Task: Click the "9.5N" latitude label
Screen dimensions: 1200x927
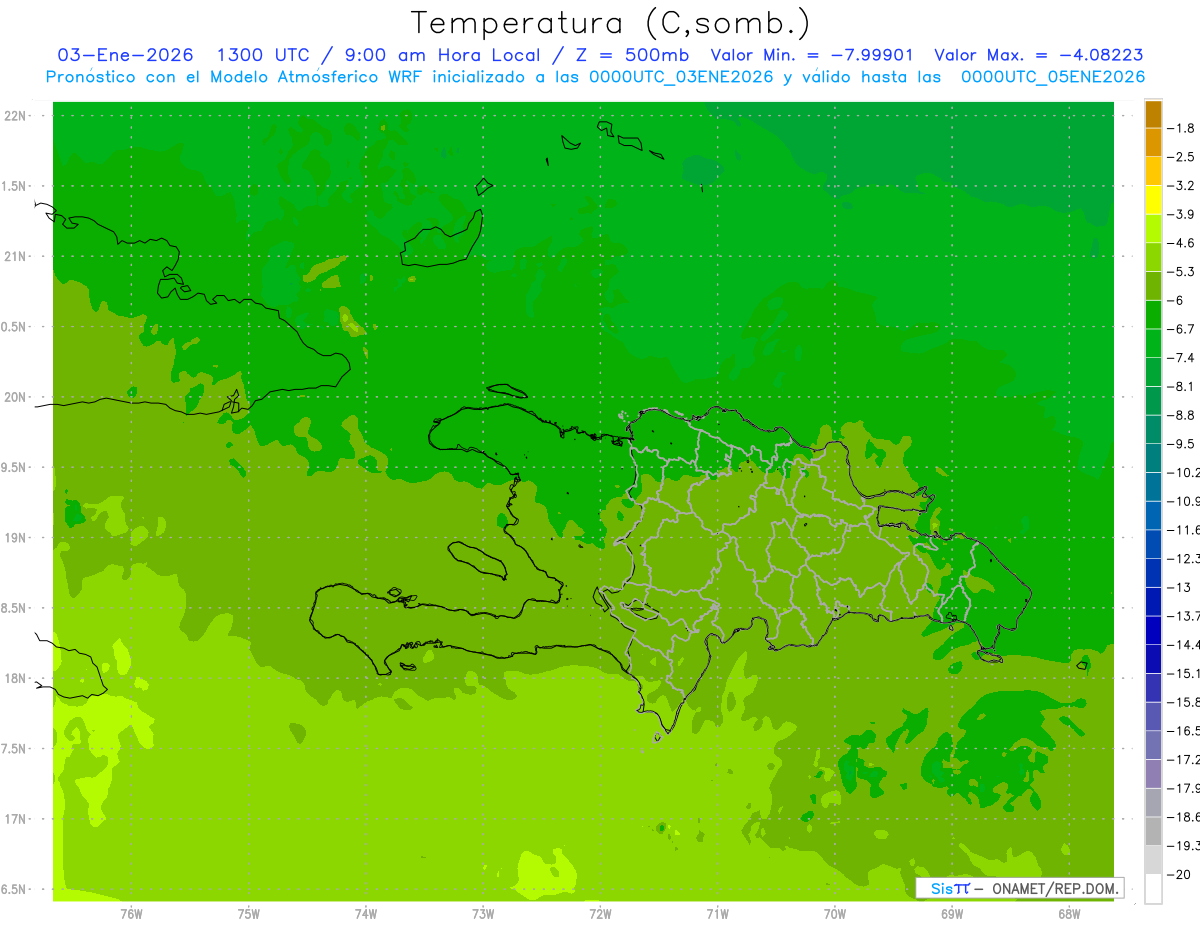Action: click(13, 468)
